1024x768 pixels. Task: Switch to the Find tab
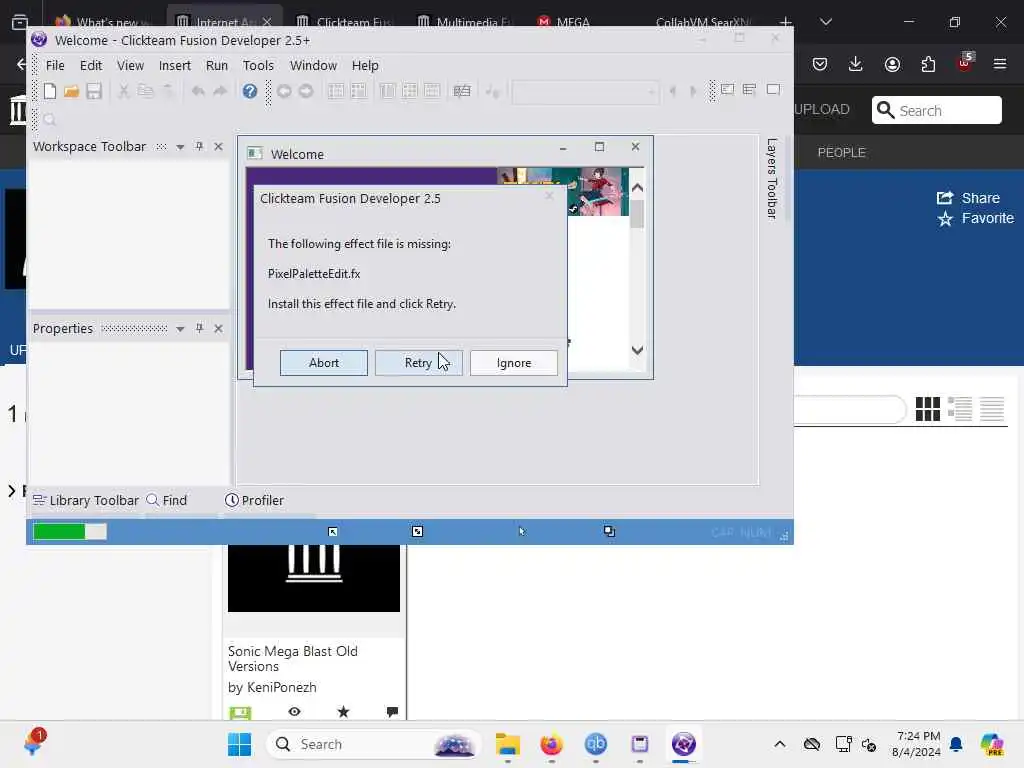click(x=167, y=500)
